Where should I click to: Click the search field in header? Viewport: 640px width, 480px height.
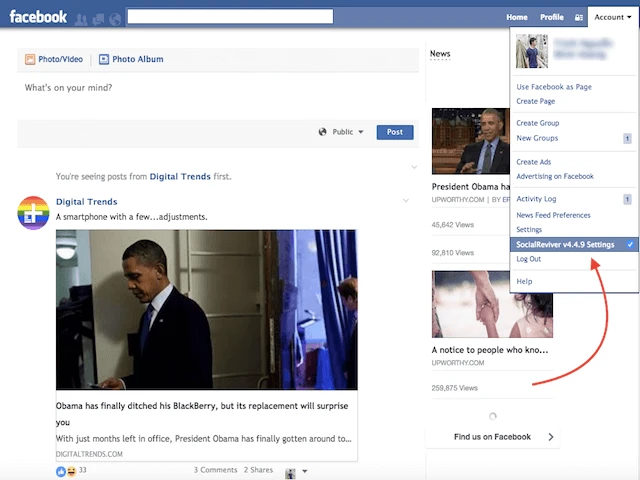pyautogui.click(x=230, y=17)
